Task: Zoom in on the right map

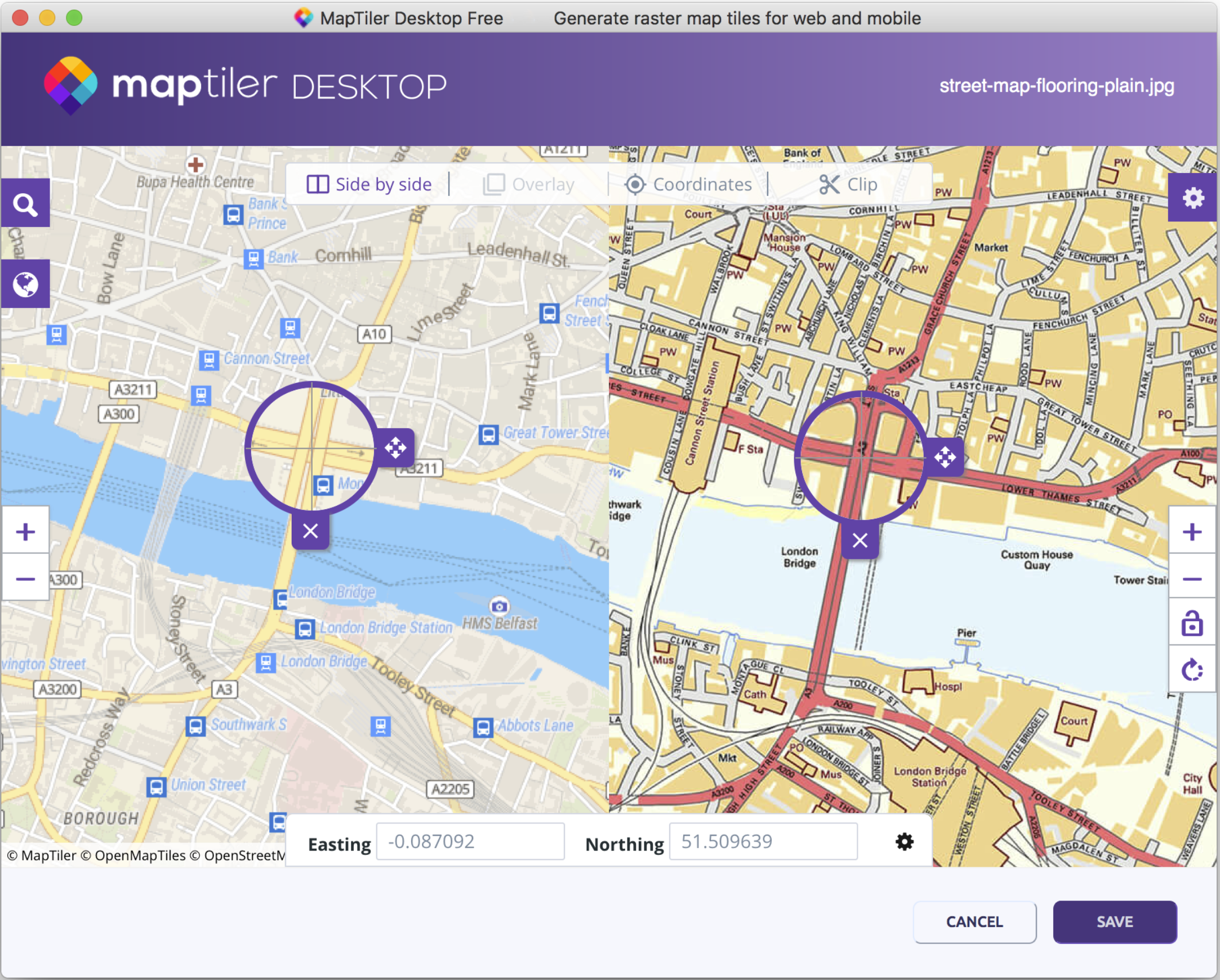Action: (1192, 531)
